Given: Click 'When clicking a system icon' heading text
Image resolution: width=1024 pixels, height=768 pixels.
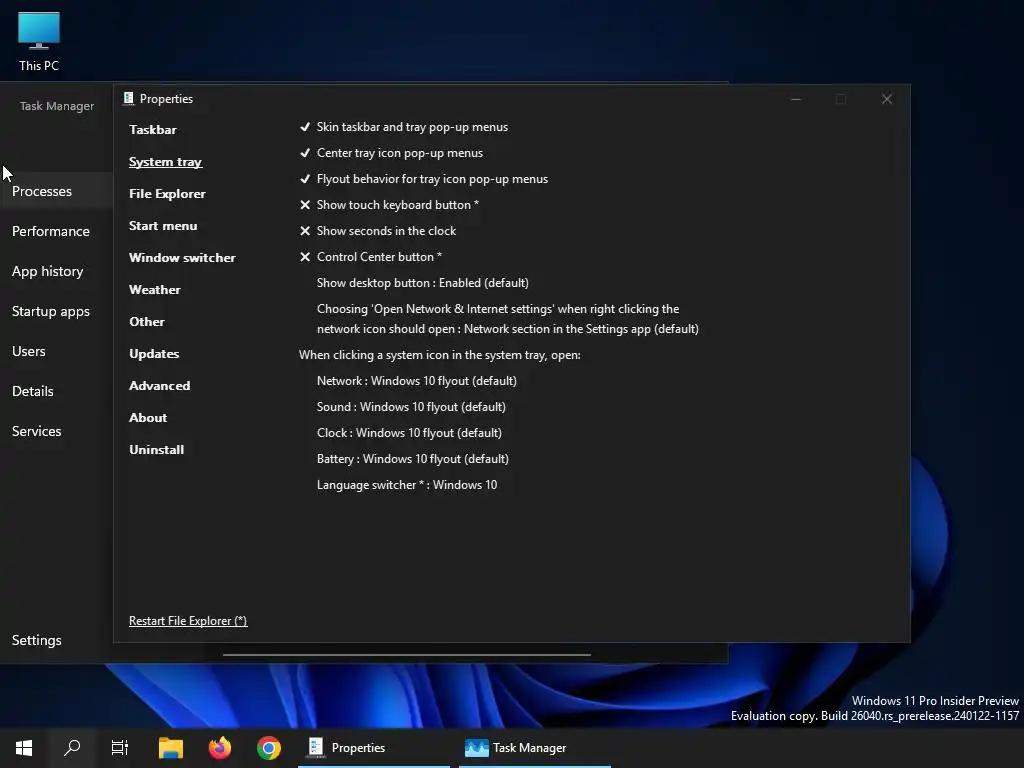Looking at the screenshot, I should tap(440, 355).
